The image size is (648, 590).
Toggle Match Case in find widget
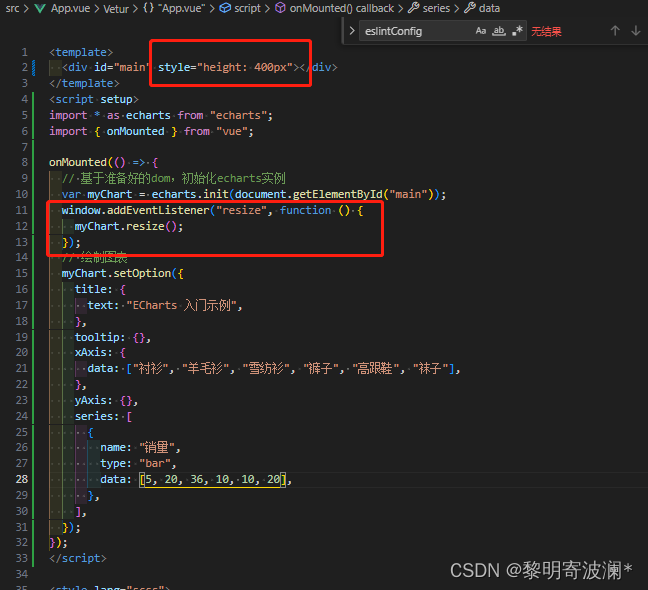click(x=480, y=31)
